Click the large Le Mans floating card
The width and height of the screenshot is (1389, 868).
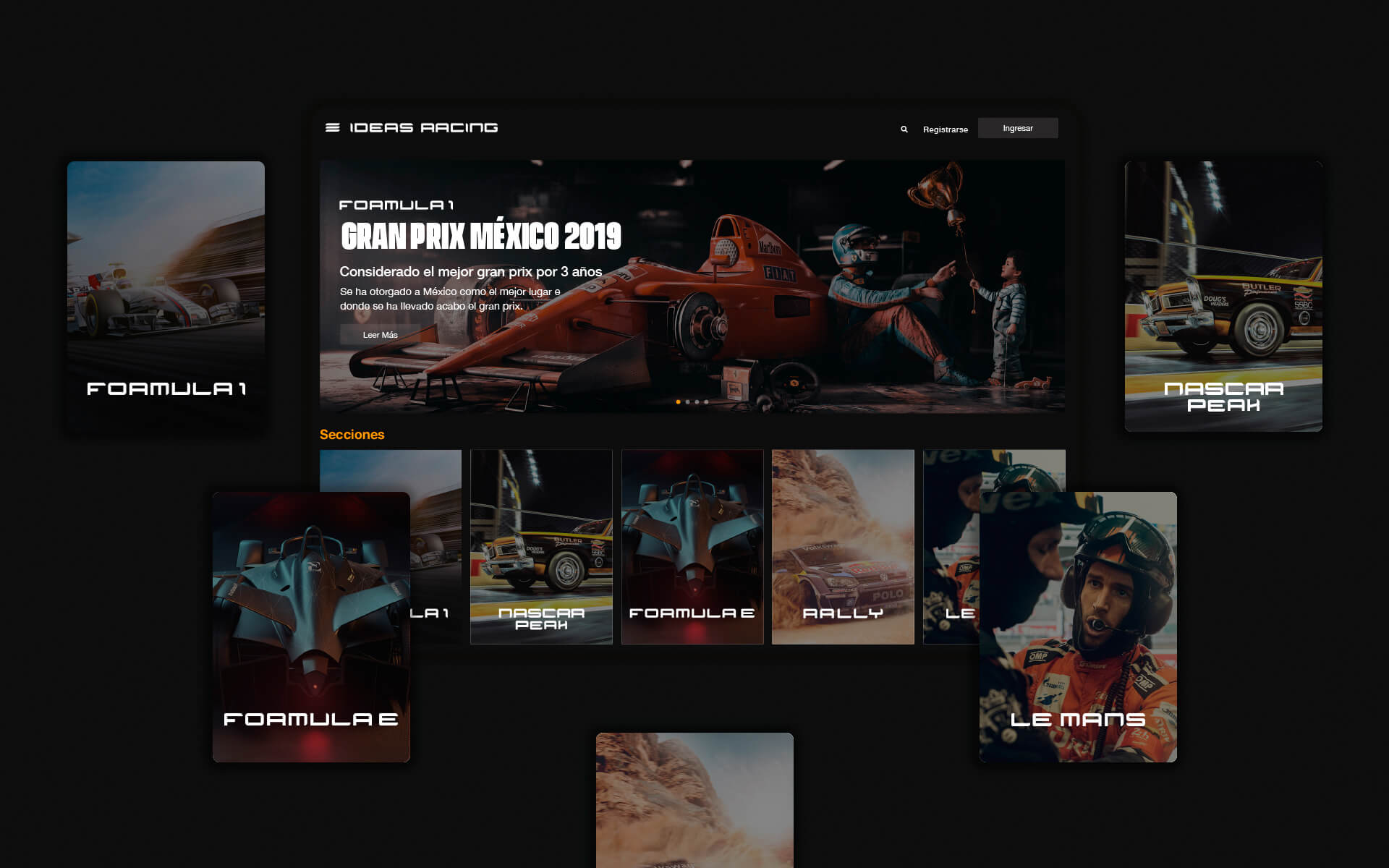[1078, 626]
